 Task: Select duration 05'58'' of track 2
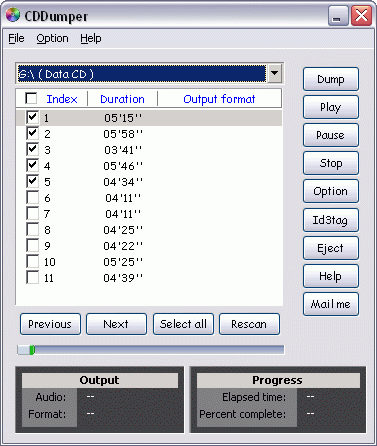tap(123, 134)
